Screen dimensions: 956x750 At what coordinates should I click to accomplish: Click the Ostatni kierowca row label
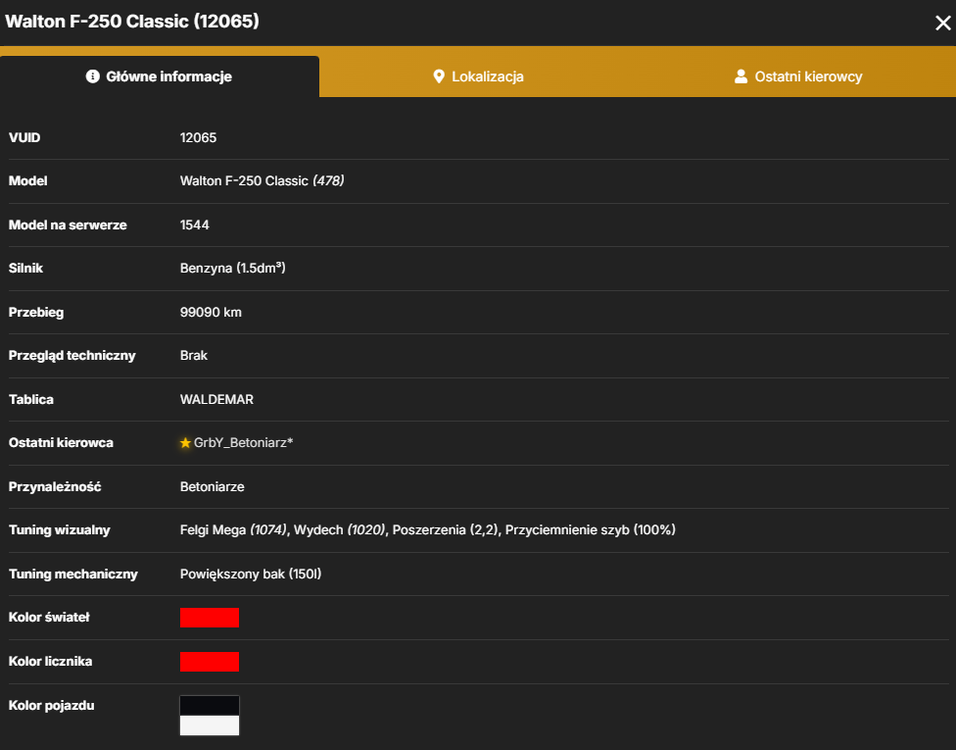click(61, 443)
